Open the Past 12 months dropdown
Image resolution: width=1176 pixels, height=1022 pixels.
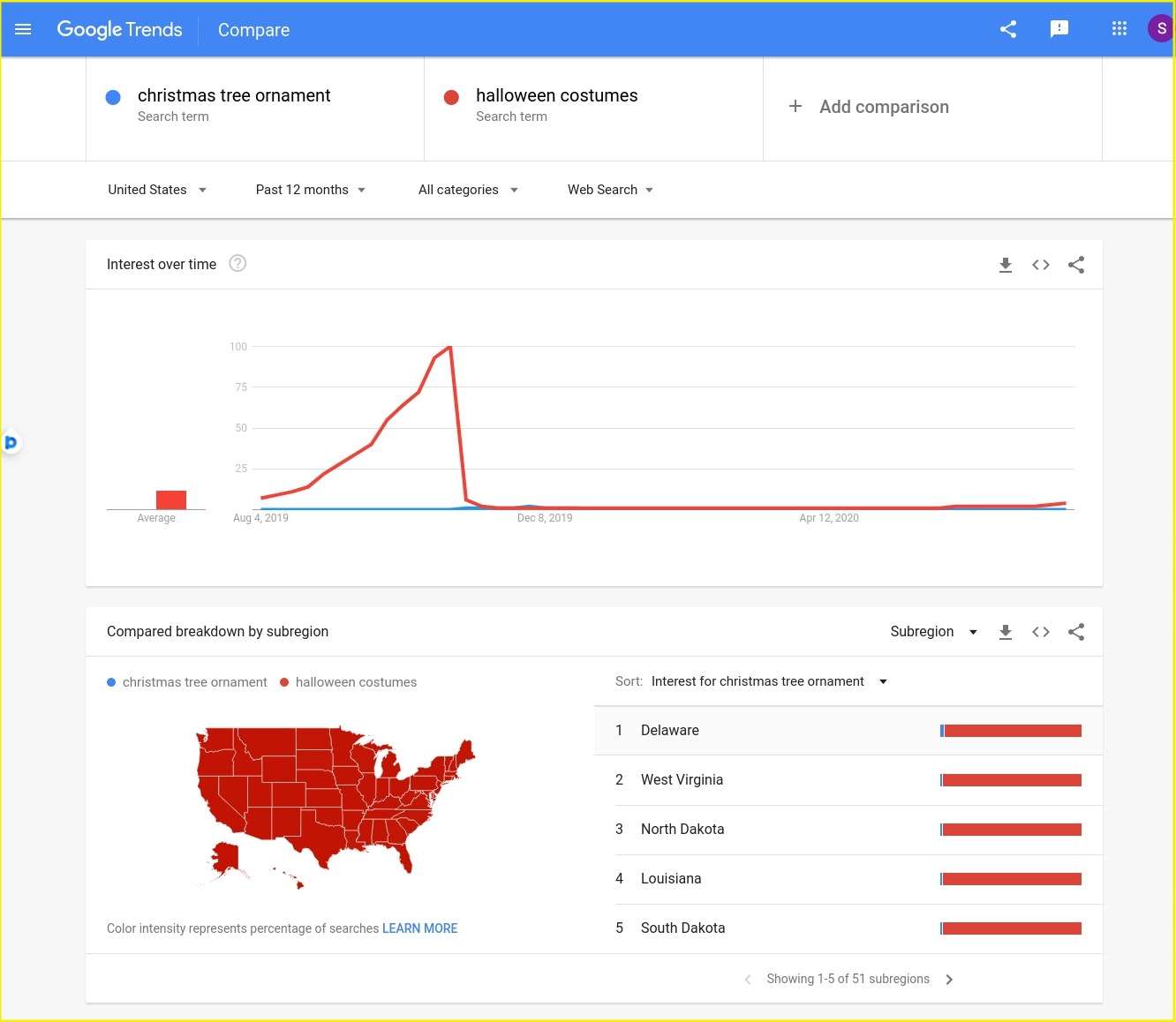click(x=311, y=190)
